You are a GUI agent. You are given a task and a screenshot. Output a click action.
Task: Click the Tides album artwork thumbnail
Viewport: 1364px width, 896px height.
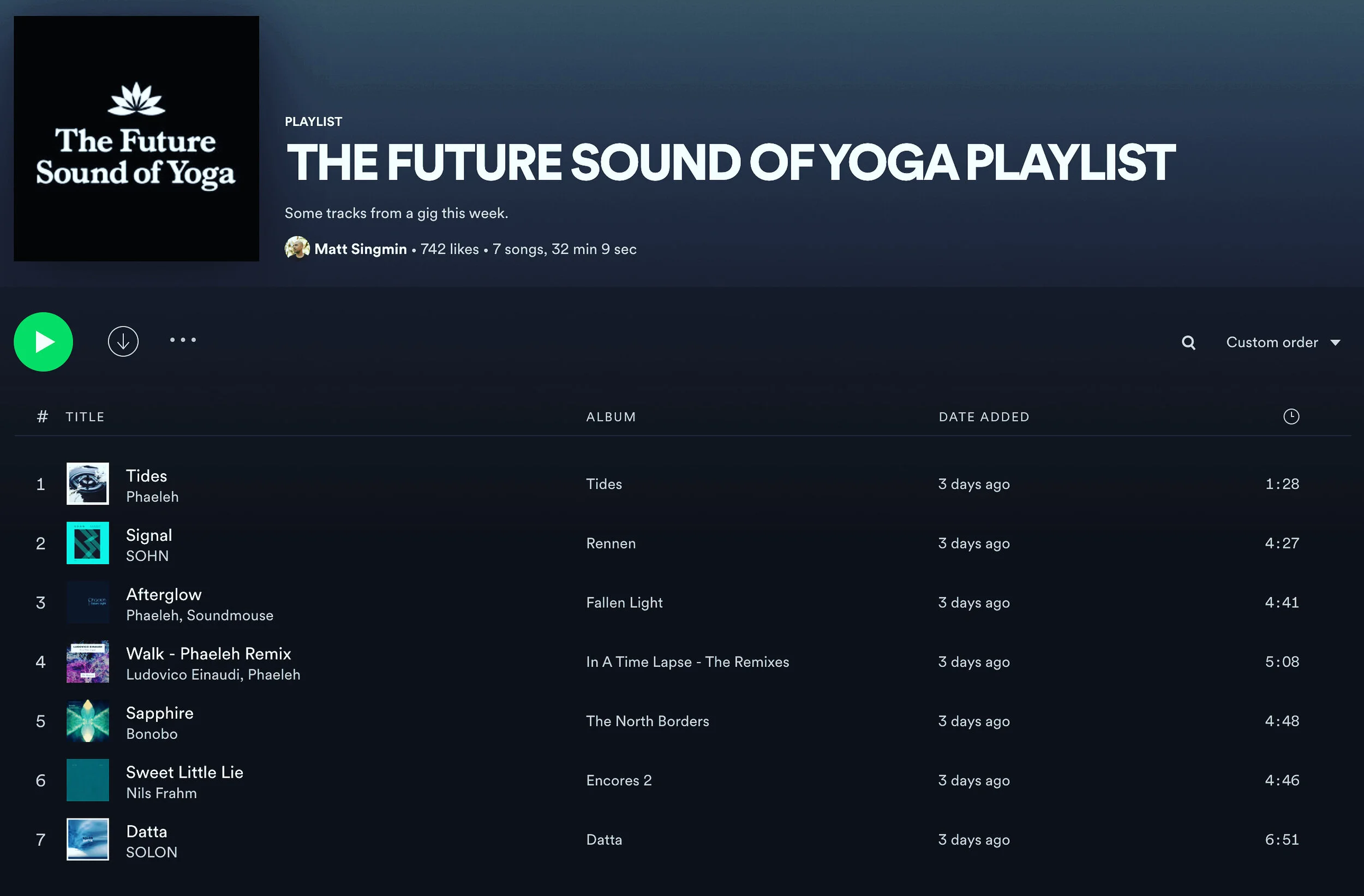click(88, 484)
